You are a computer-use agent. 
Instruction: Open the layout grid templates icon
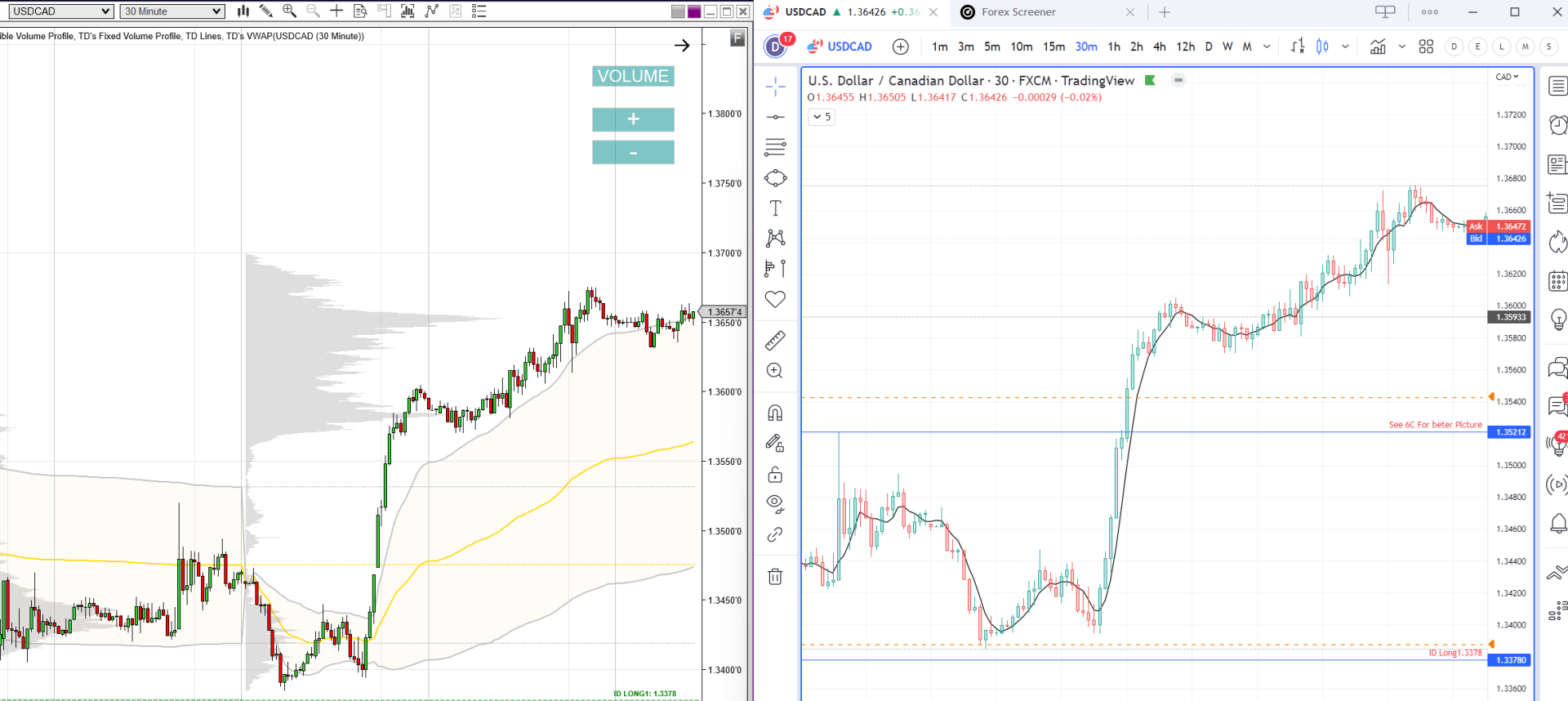[1426, 47]
